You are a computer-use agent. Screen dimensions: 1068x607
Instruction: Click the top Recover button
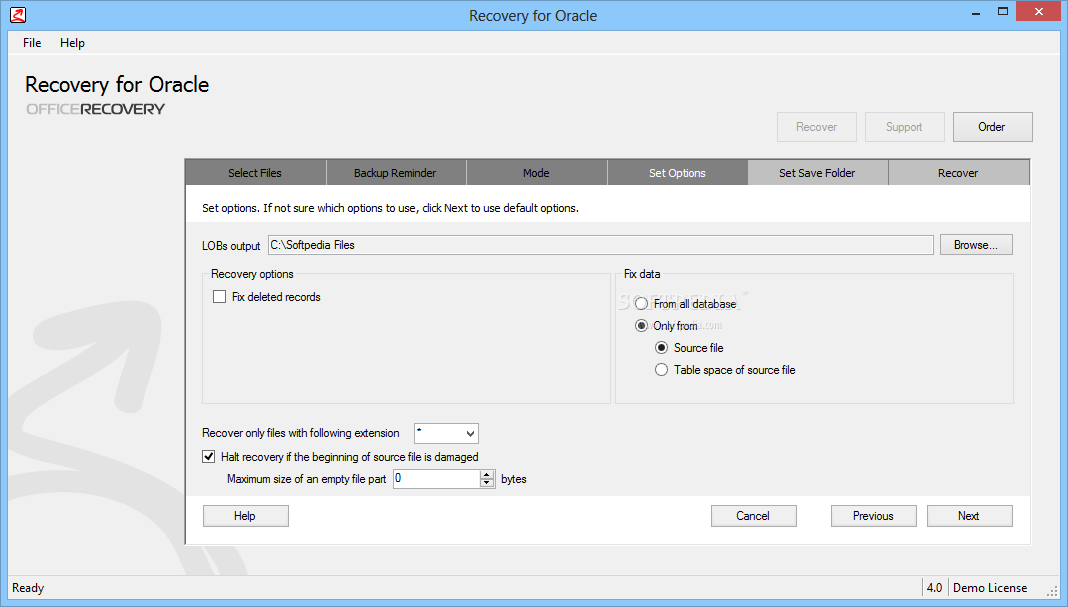point(817,127)
